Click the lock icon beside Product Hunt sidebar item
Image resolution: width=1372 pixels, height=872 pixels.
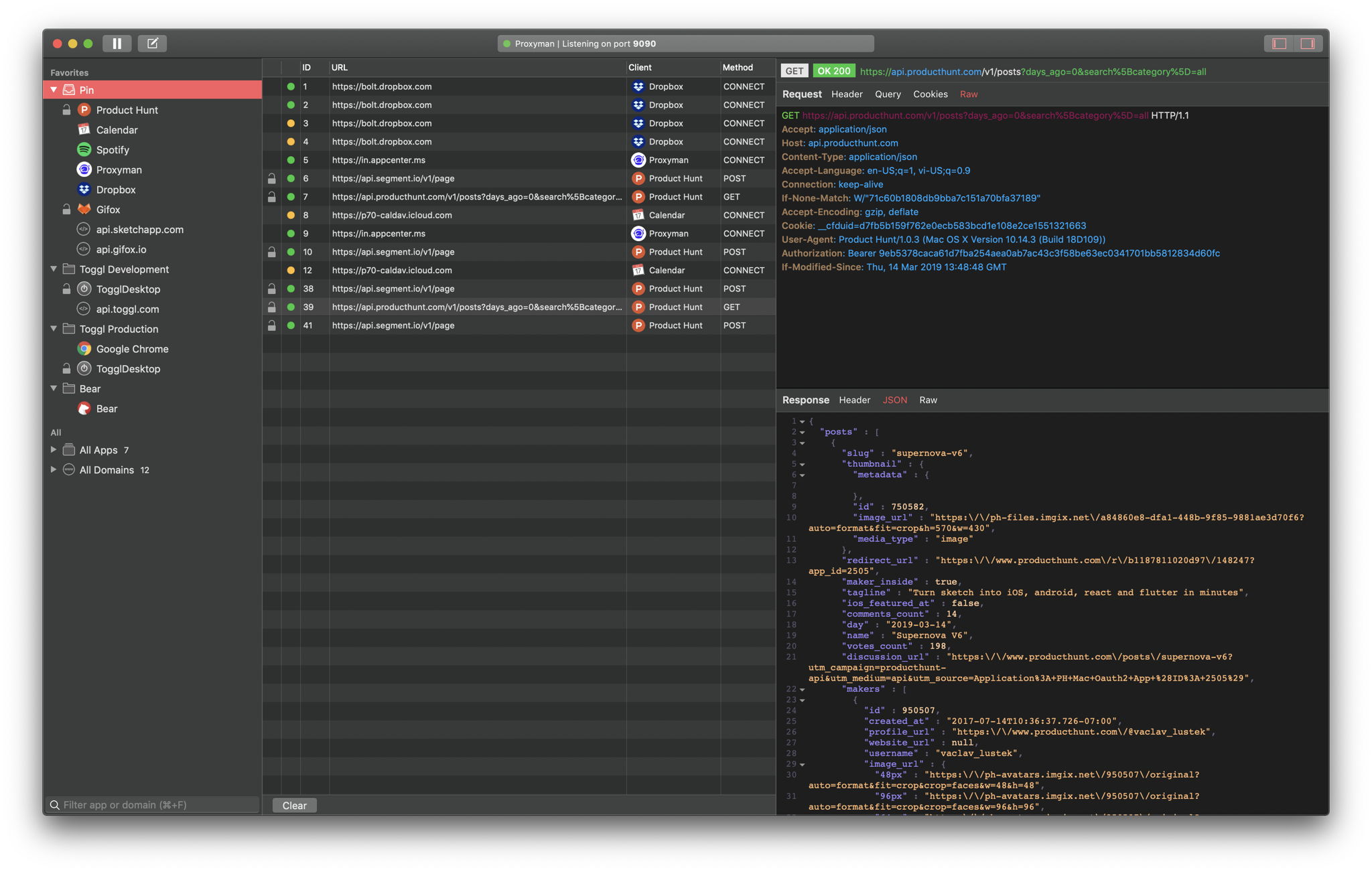click(66, 110)
